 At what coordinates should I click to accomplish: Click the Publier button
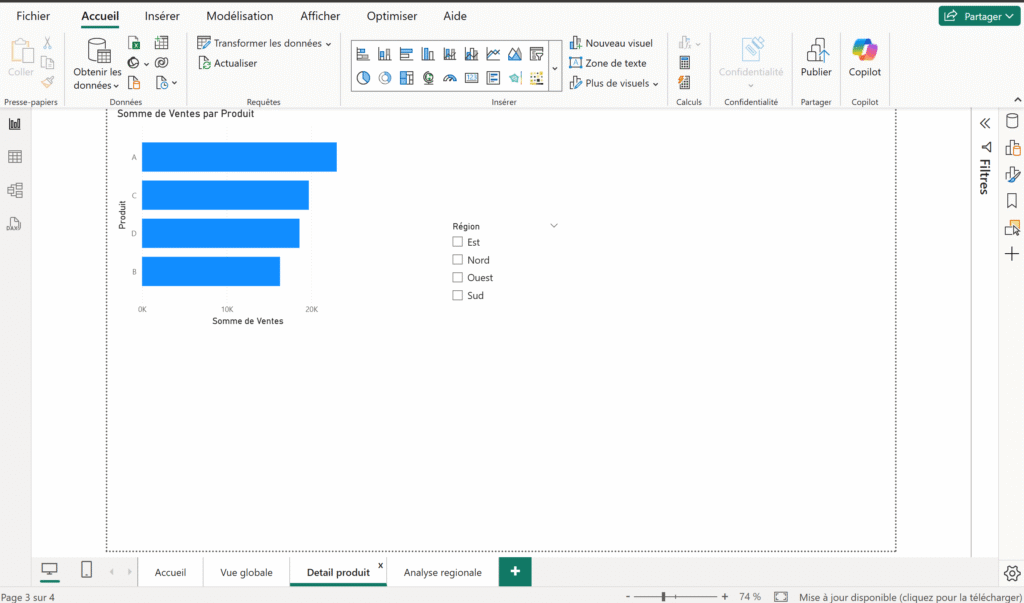click(x=815, y=62)
